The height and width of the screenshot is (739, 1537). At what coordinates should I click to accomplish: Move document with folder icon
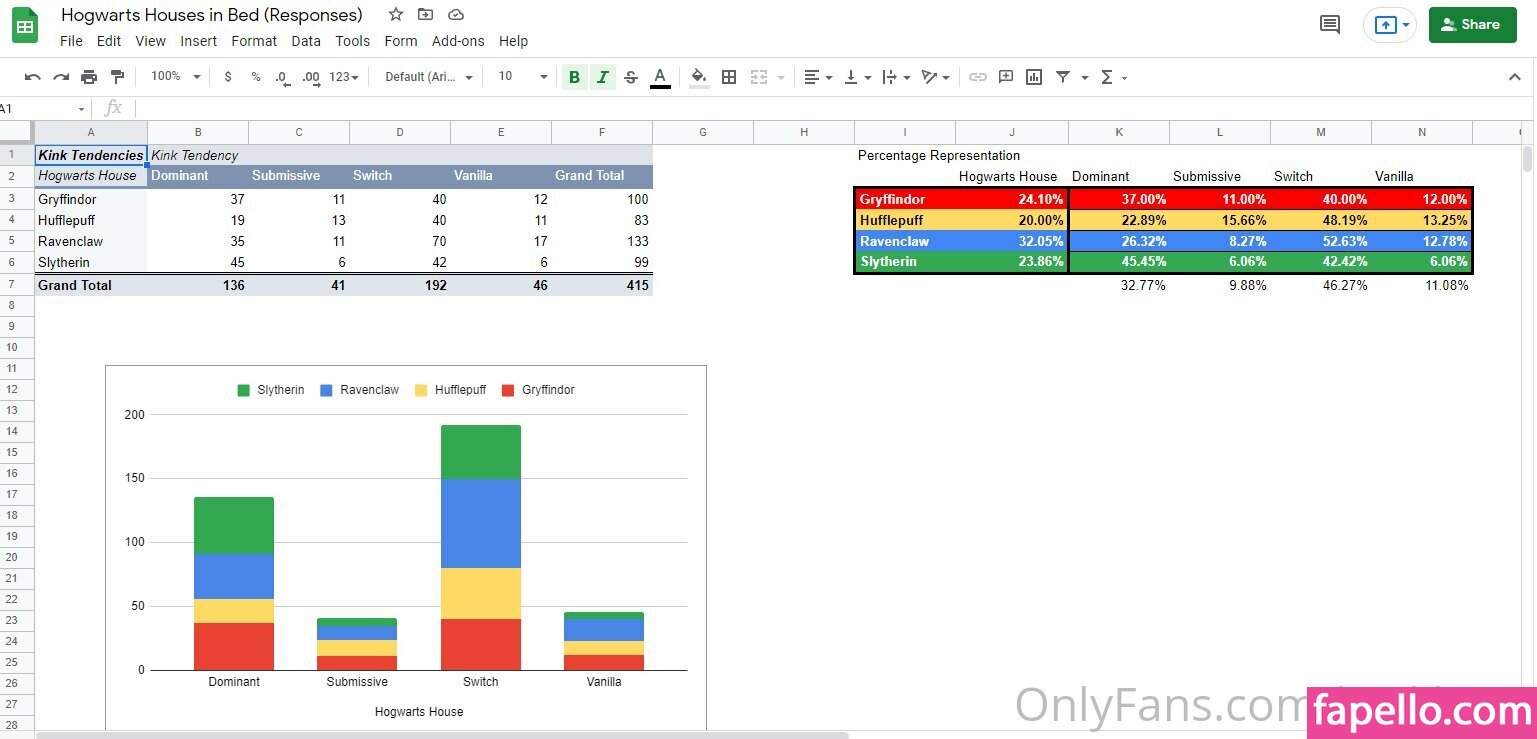tap(426, 15)
